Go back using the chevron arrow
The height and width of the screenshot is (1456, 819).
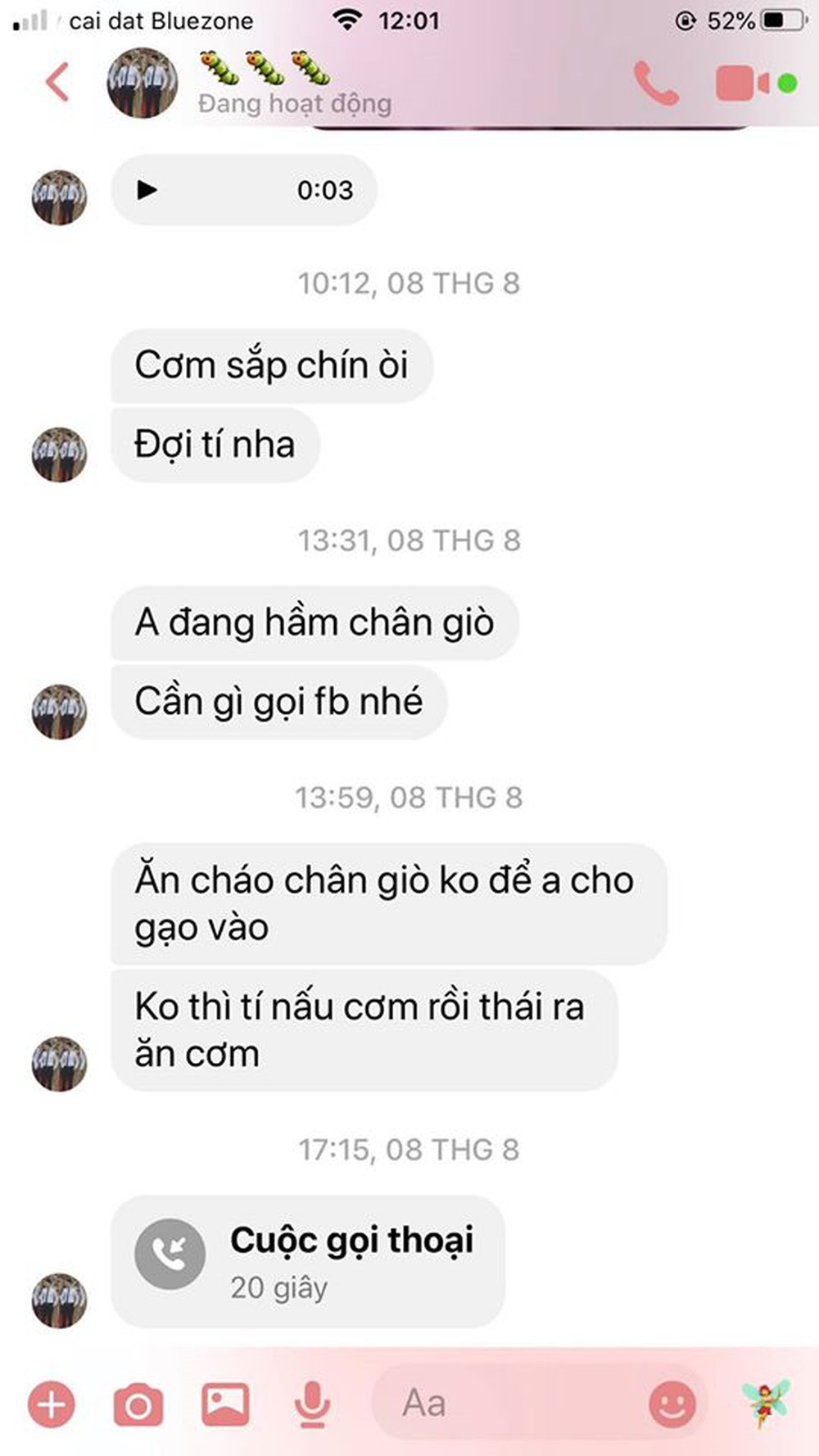click(x=57, y=83)
